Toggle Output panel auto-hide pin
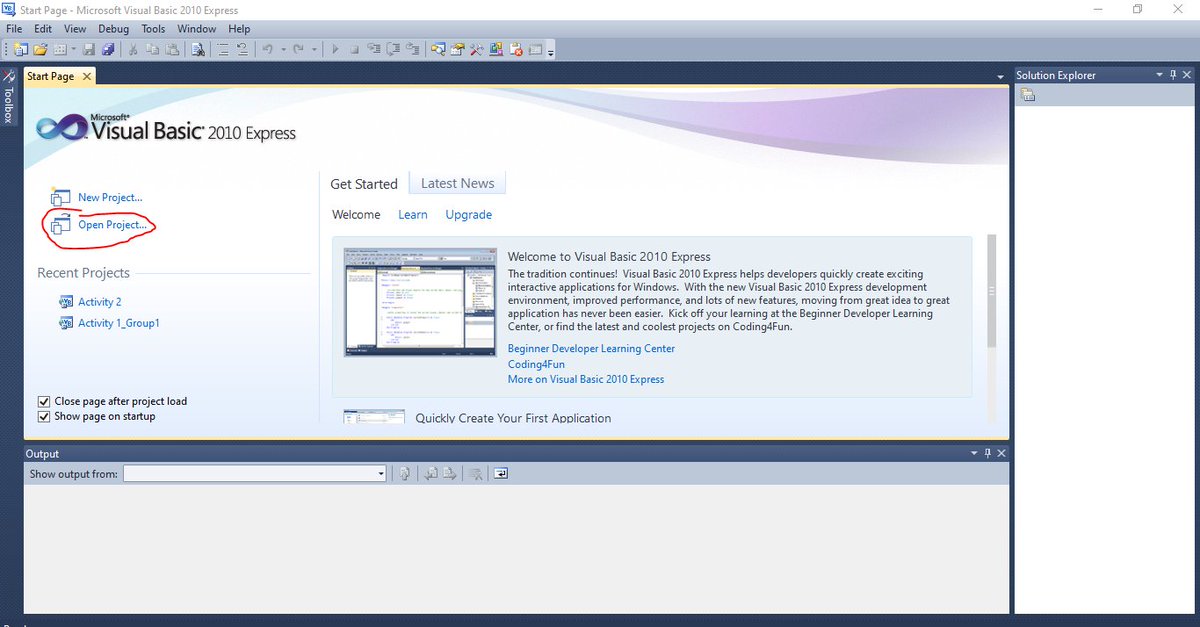1200x627 pixels. click(x=988, y=453)
